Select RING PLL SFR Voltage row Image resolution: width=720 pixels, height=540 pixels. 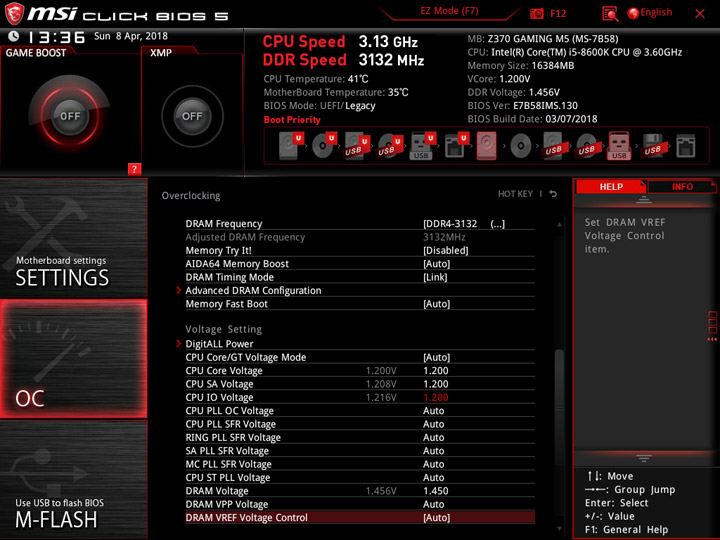[360, 437]
